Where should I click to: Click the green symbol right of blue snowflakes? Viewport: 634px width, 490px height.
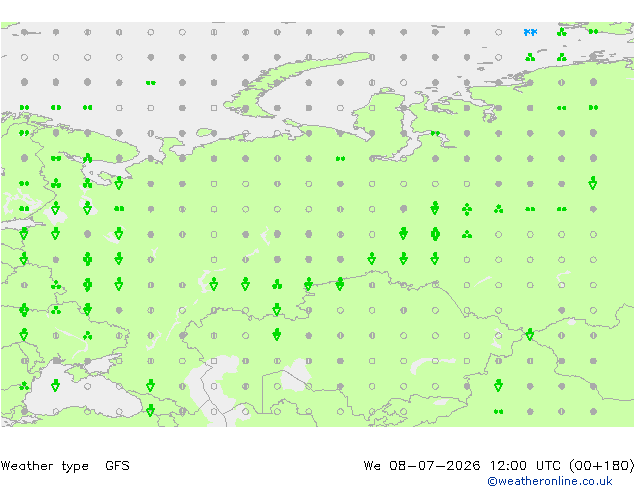[562, 32]
